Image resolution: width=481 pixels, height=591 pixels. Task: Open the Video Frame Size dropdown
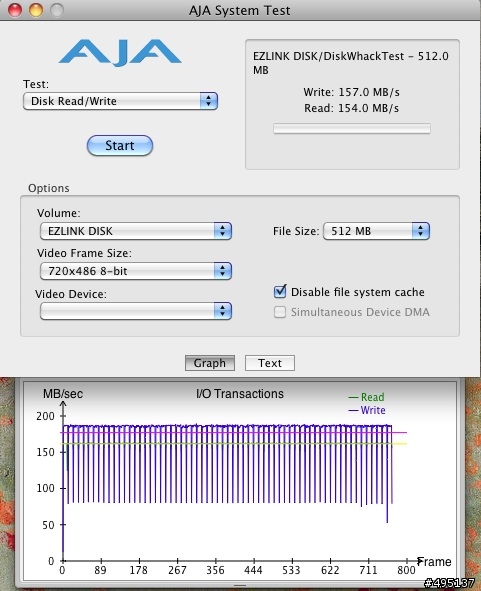(136, 271)
